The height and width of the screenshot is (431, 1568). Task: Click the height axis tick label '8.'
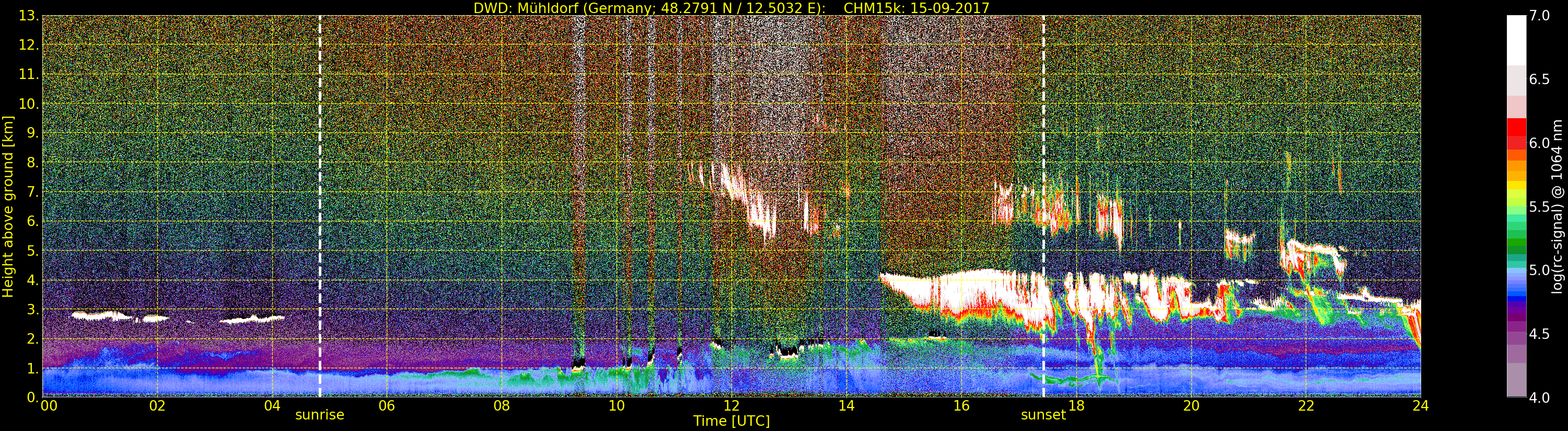point(33,163)
